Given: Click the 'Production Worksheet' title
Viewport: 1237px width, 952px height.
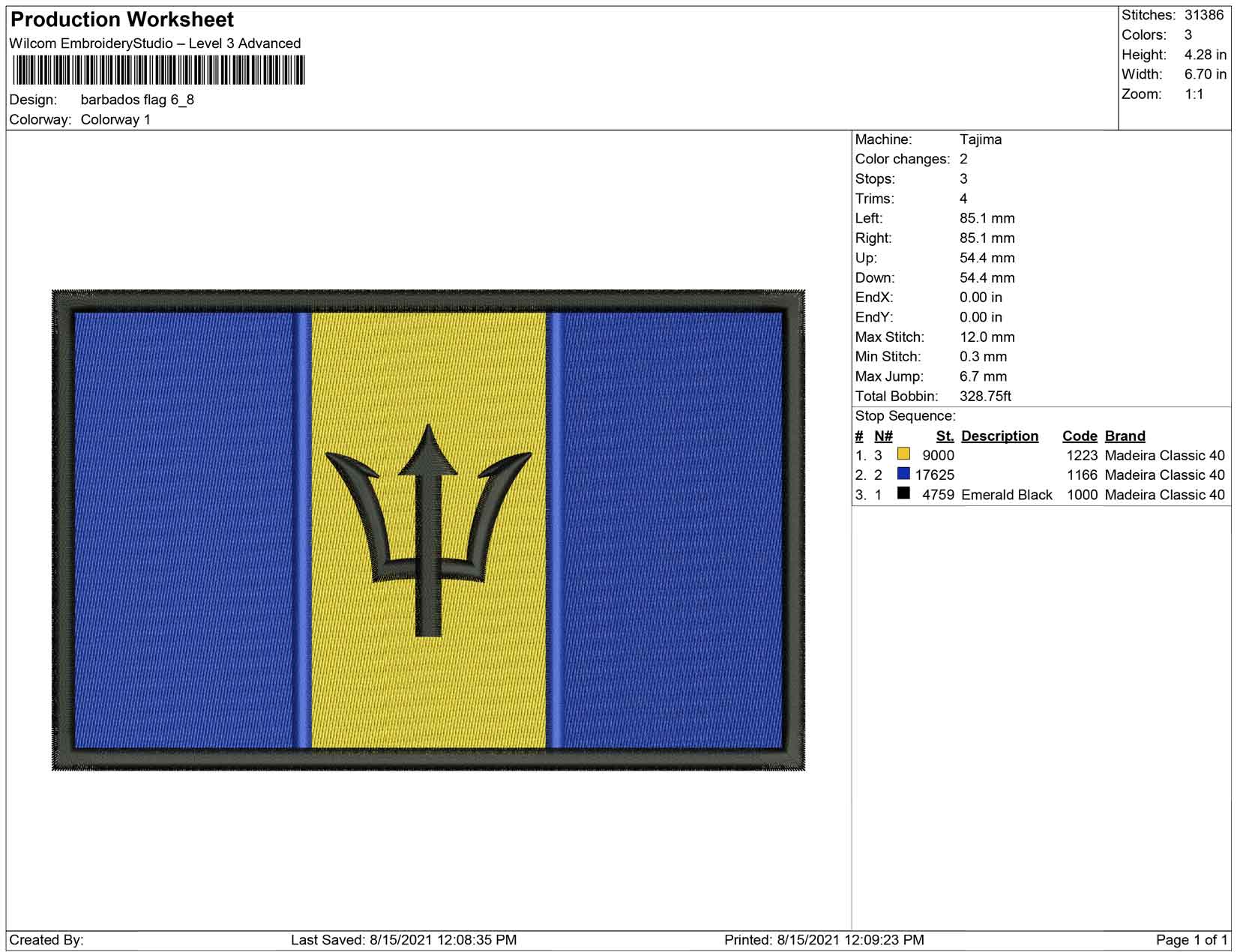Looking at the screenshot, I should (x=122, y=19).
